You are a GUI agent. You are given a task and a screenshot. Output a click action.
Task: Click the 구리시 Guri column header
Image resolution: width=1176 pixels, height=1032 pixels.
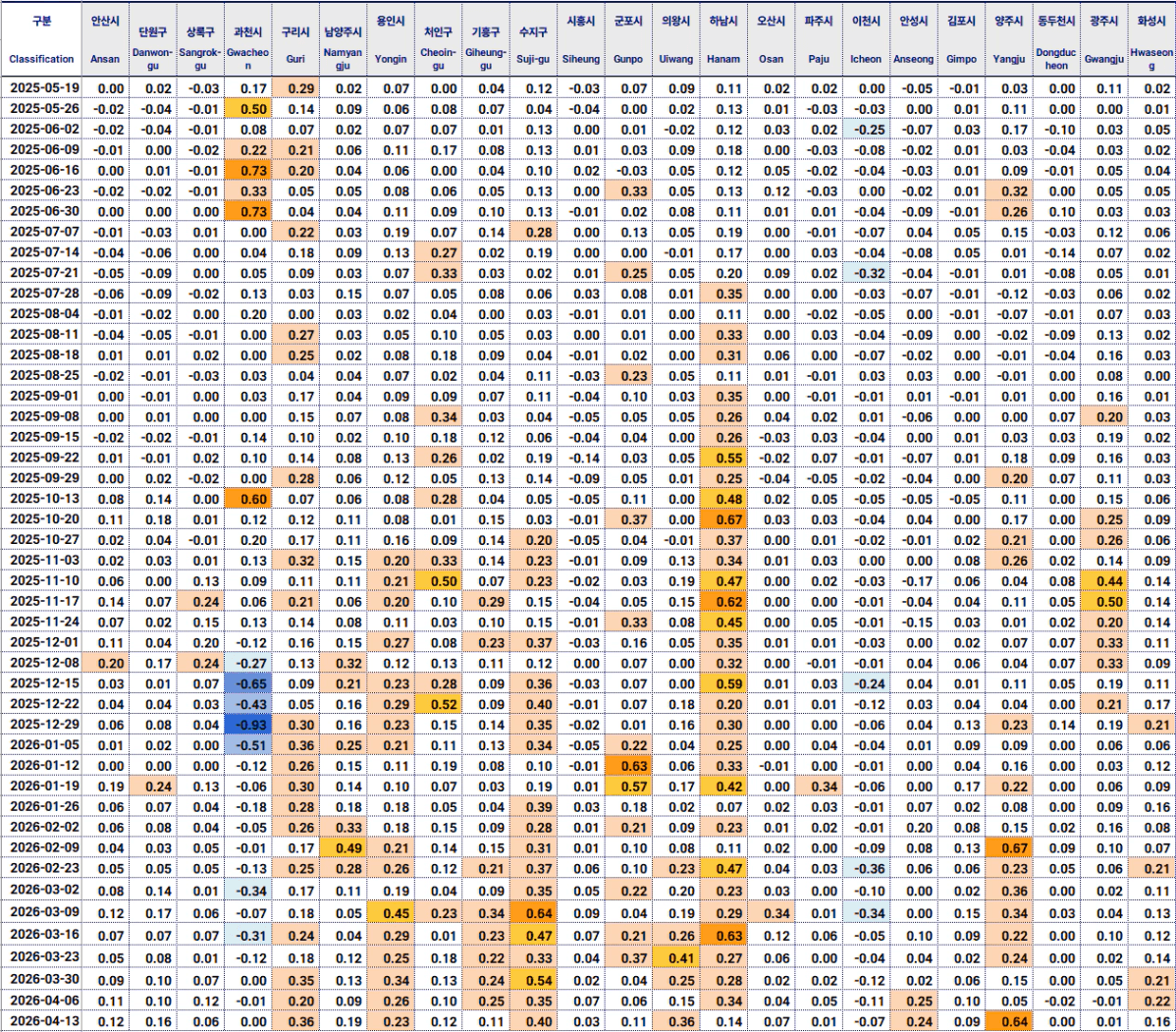tap(295, 38)
